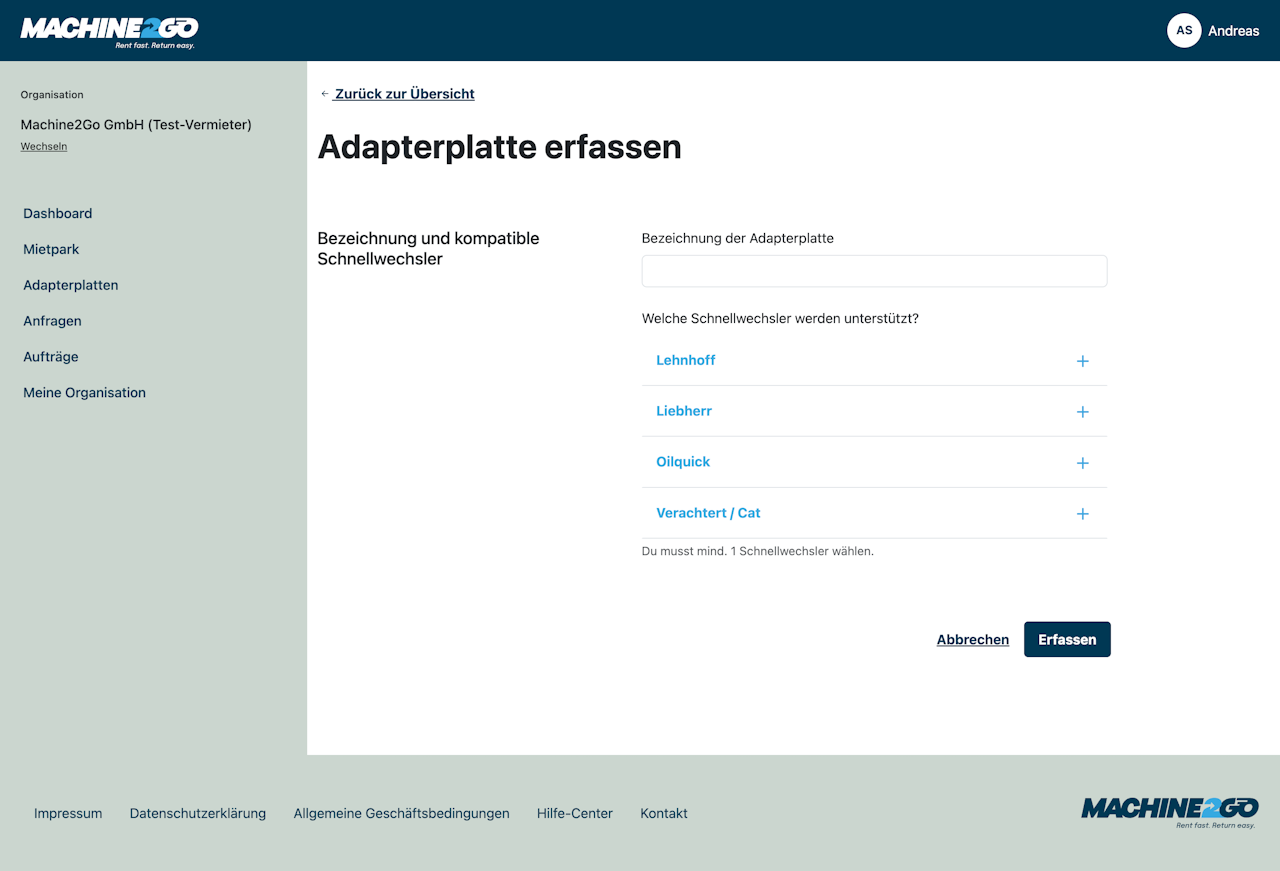Click the plus icon beside Liebherr
Image resolution: width=1280 pixels, height=871 pixels.
point(1082,412)
